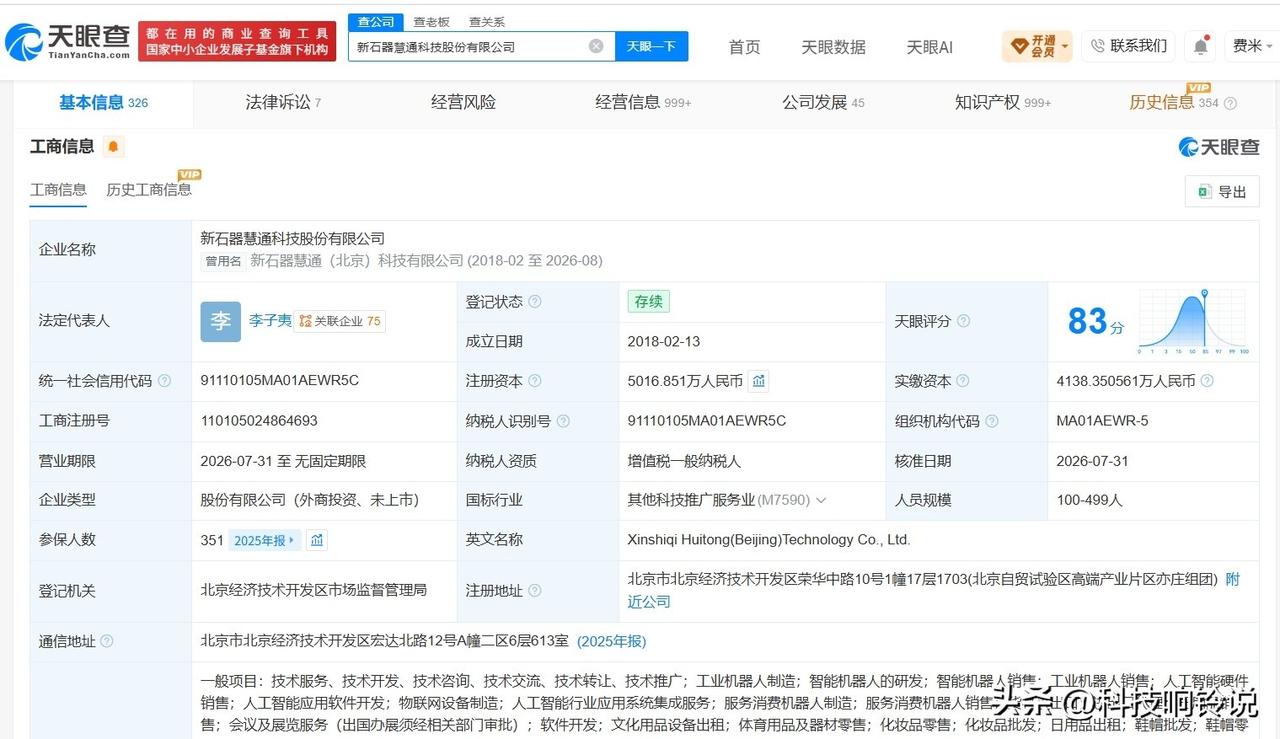Click the help icon beside 通信地址
1280x739 pixels.
(x=107, y=641)
